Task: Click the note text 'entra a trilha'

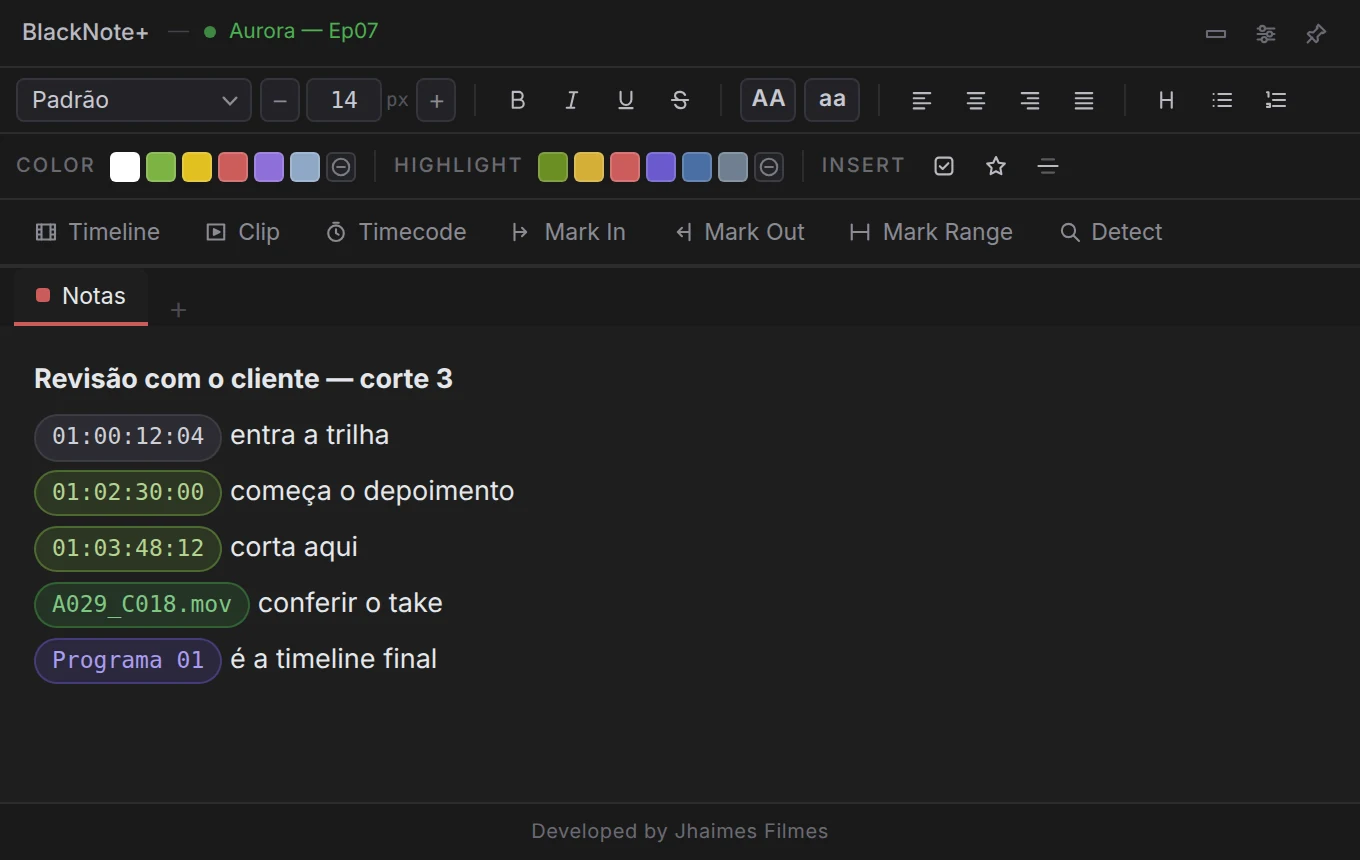Action: (310, 435)
